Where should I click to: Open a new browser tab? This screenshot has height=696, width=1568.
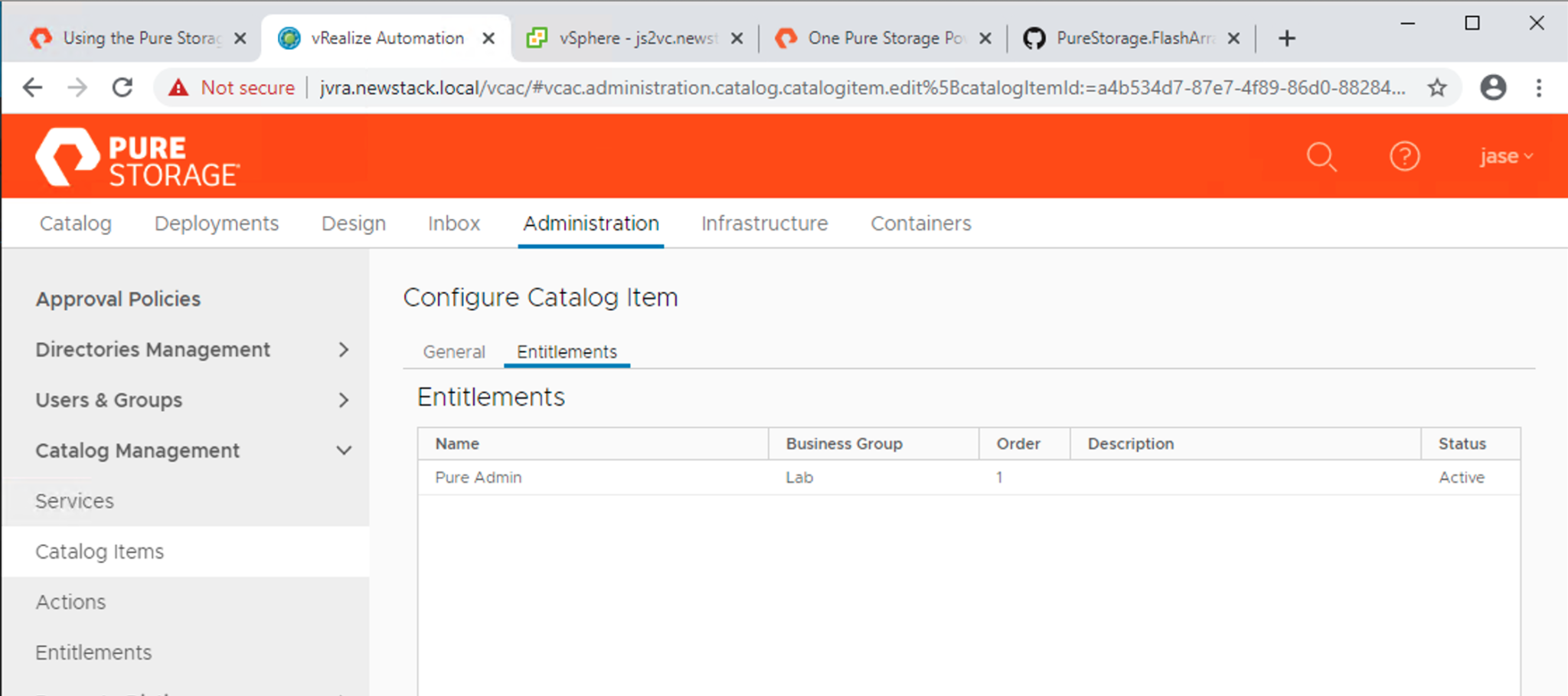click(1287, 38)
